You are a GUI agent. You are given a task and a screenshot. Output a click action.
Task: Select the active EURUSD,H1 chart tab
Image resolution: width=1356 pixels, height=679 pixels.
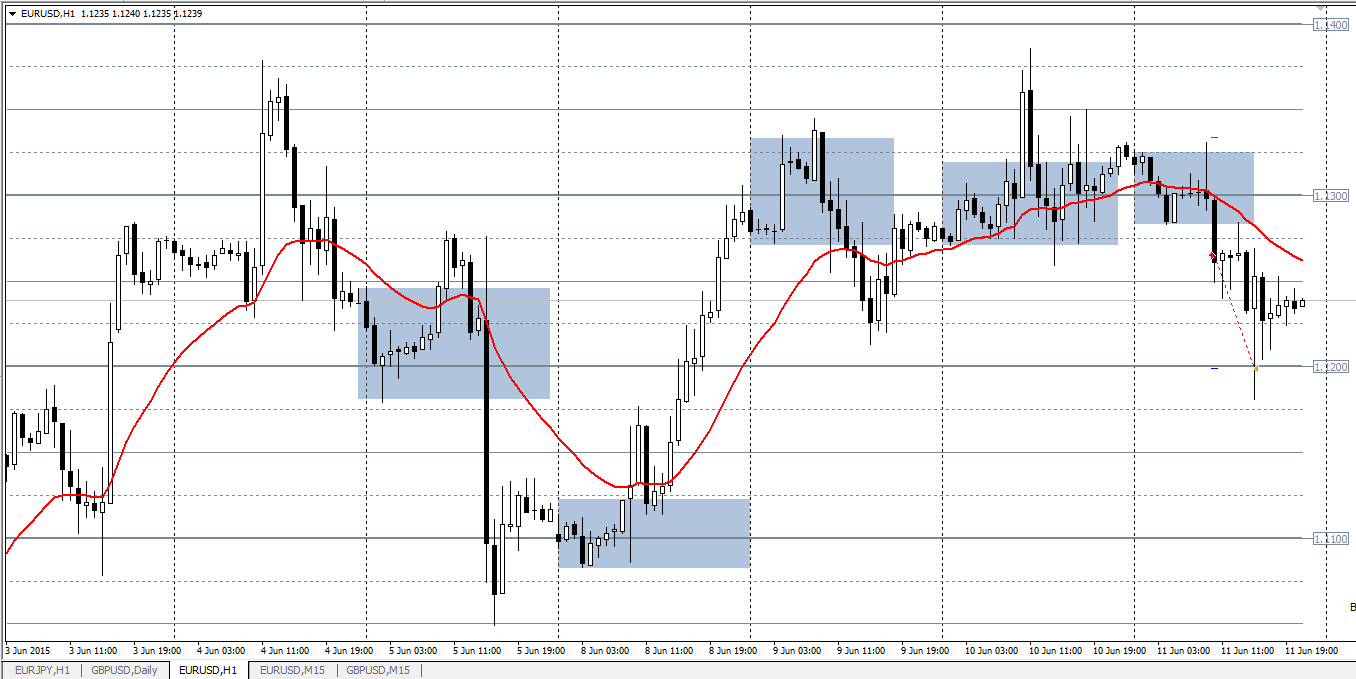[208, 670]
